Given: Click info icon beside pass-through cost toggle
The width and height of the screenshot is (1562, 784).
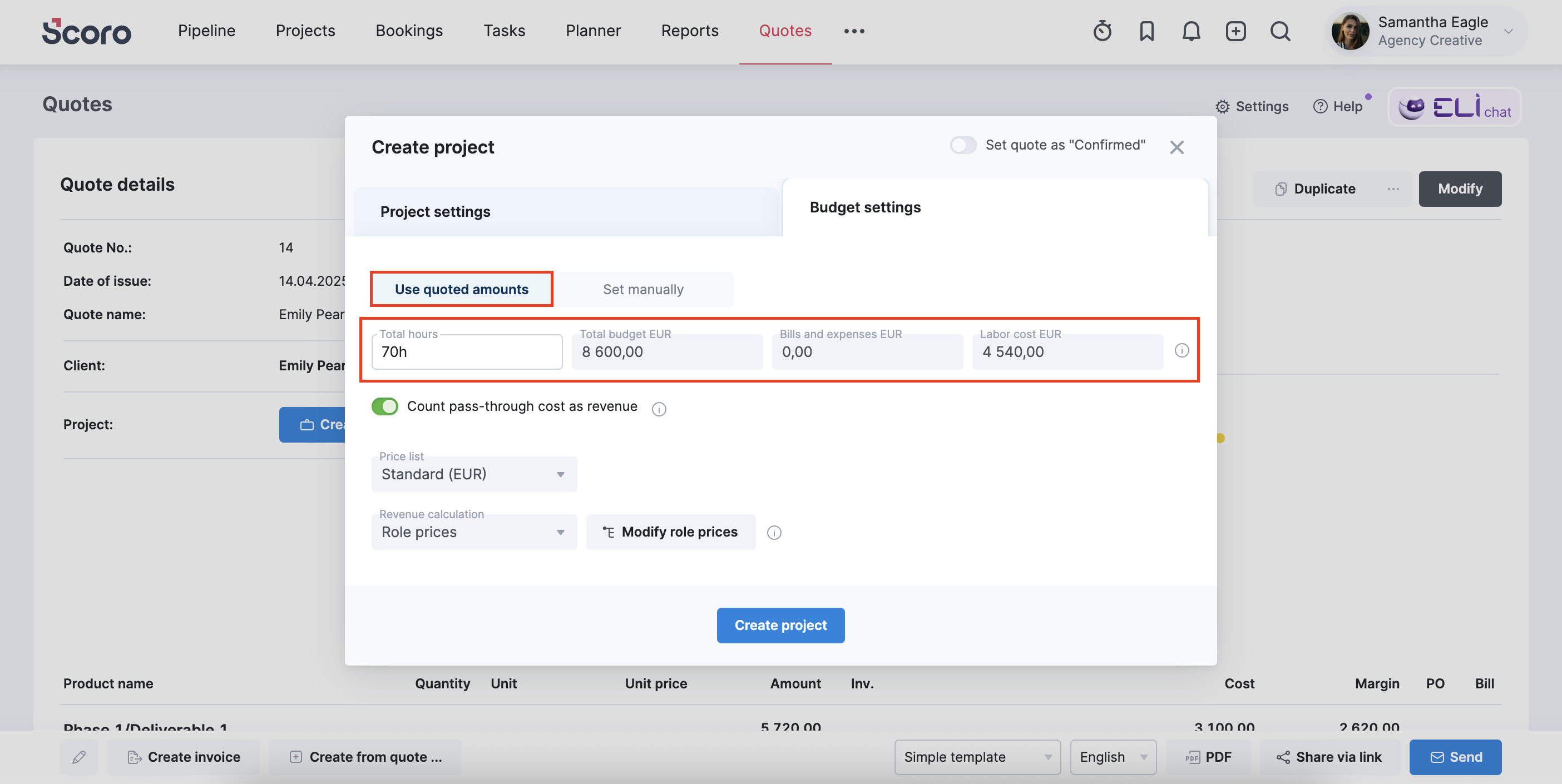Looking at the screenshot, I should [659, 410].
